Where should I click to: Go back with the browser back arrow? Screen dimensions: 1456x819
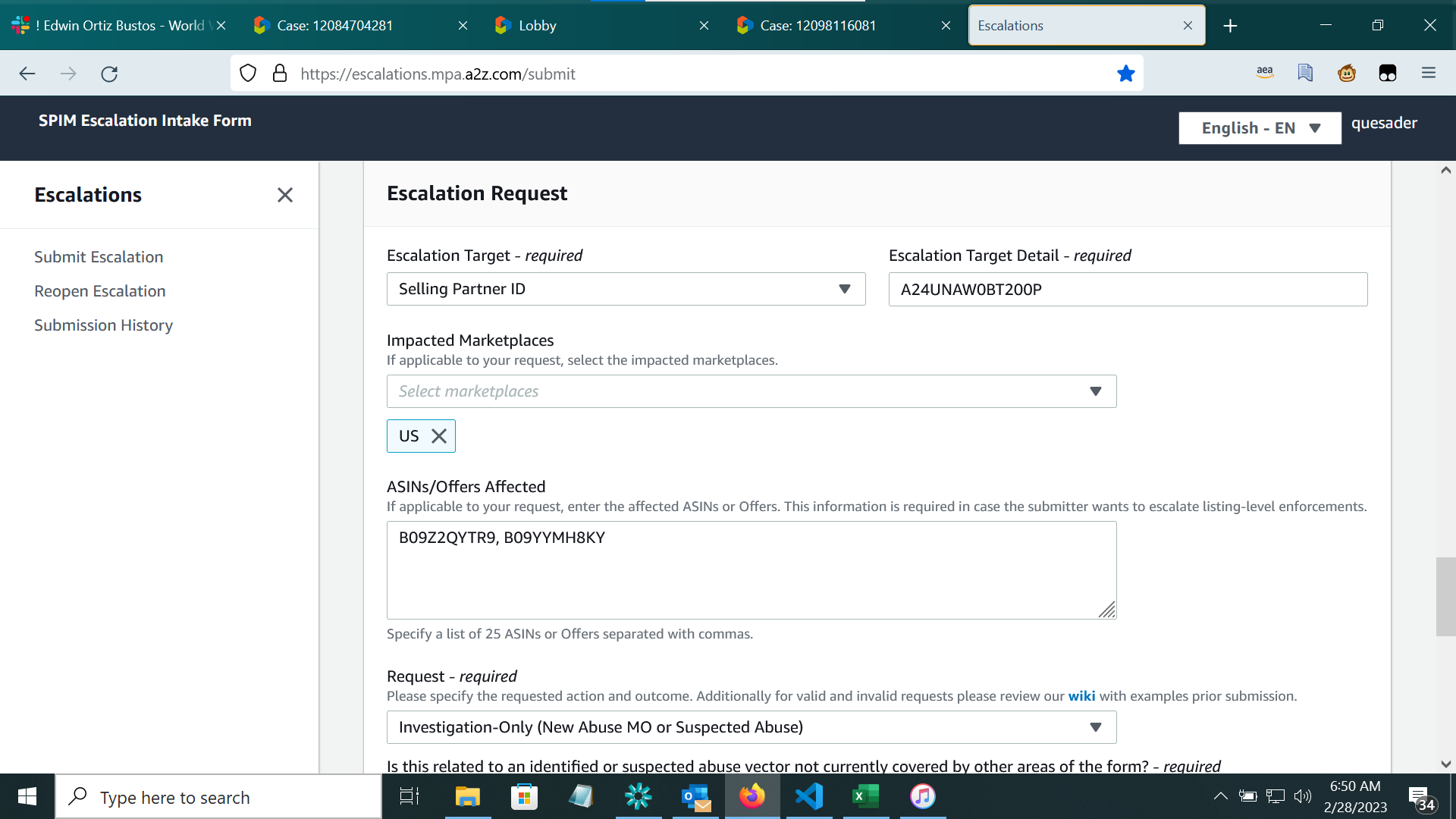(27, 74)
